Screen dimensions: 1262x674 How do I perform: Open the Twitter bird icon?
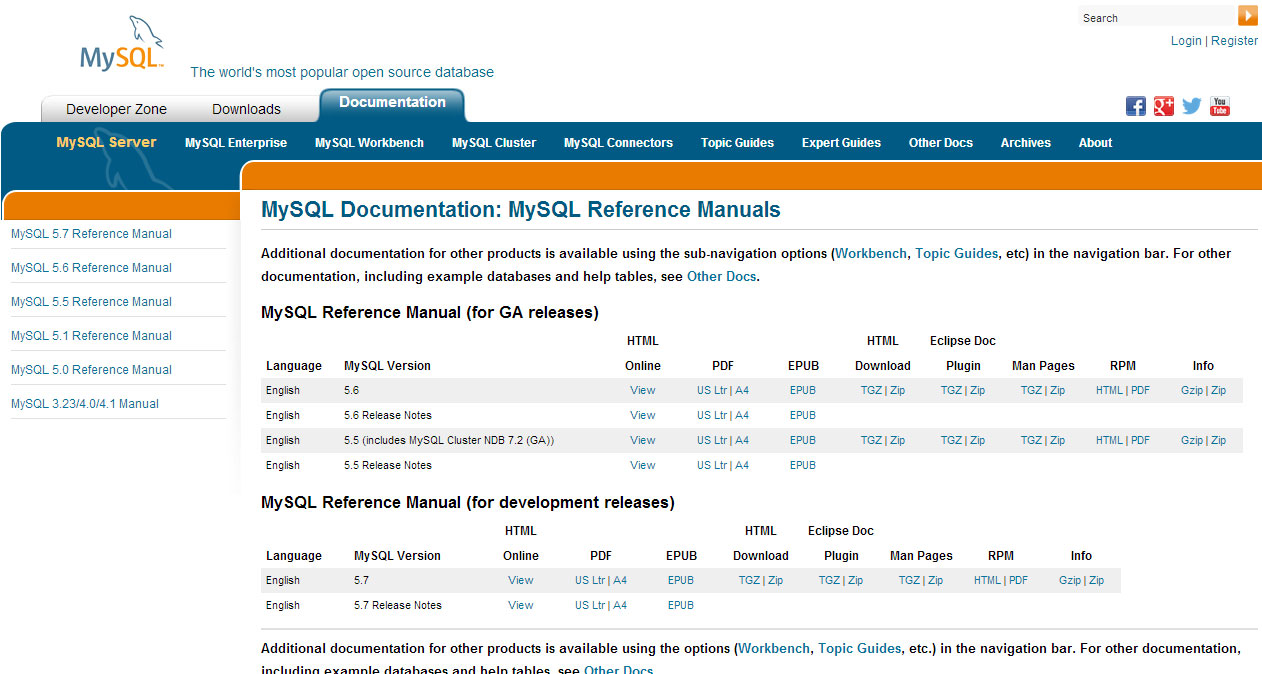[x=1192, y=106]
